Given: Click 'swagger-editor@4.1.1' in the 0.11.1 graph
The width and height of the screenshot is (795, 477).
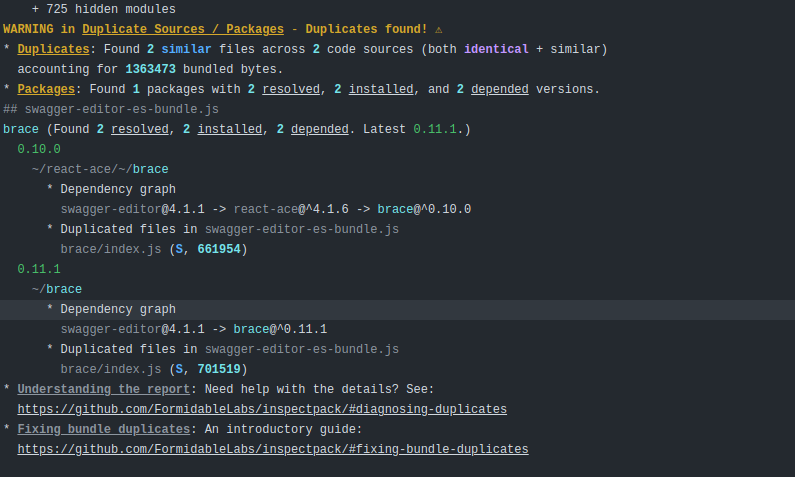Looking at the screenshot, I should pyautogui.click(x=132, y=329).
